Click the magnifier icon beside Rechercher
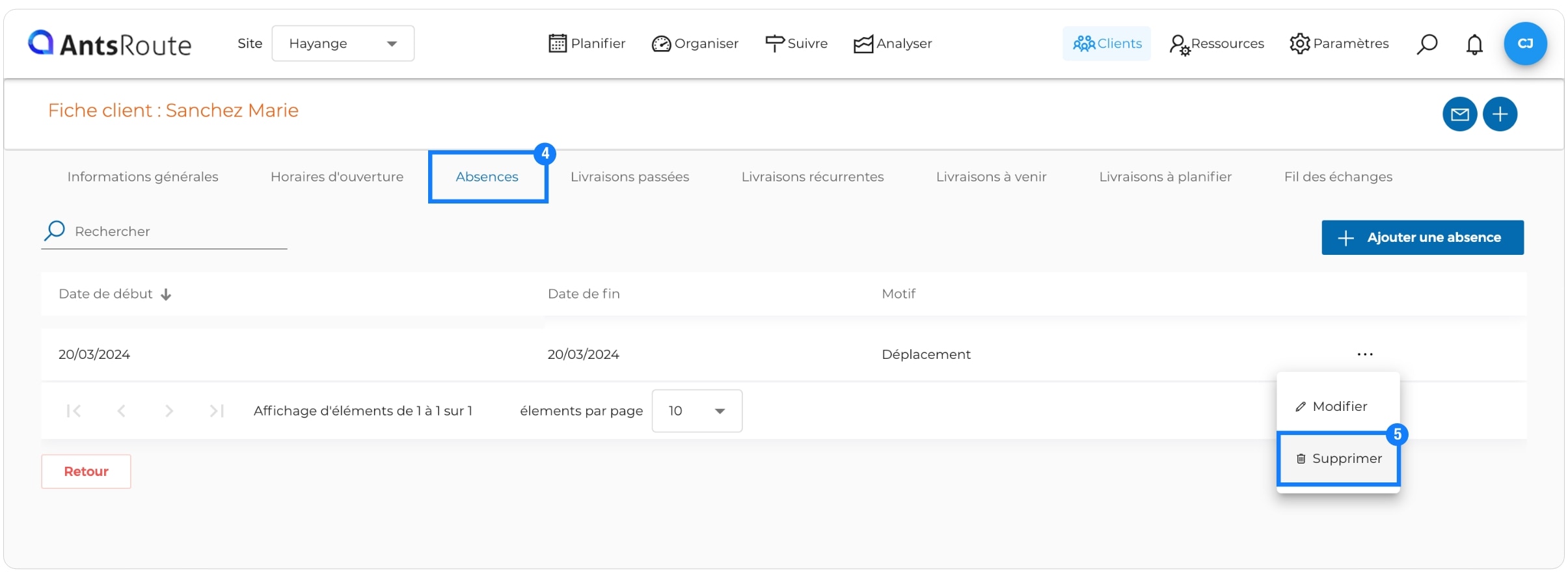This screenshot has height=578, width=1568. coord(55,231)
